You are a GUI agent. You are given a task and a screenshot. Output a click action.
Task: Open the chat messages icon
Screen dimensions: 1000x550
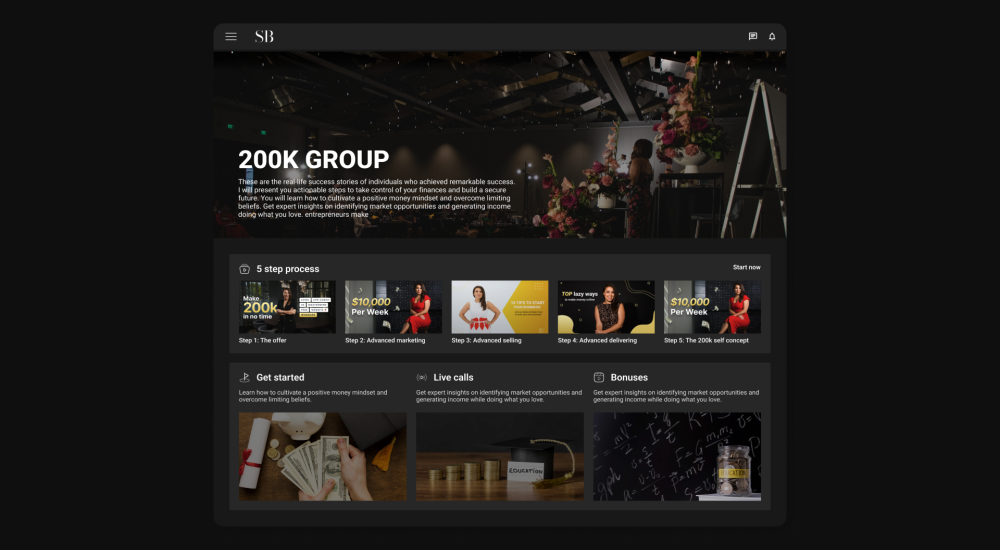pos(753,36)
